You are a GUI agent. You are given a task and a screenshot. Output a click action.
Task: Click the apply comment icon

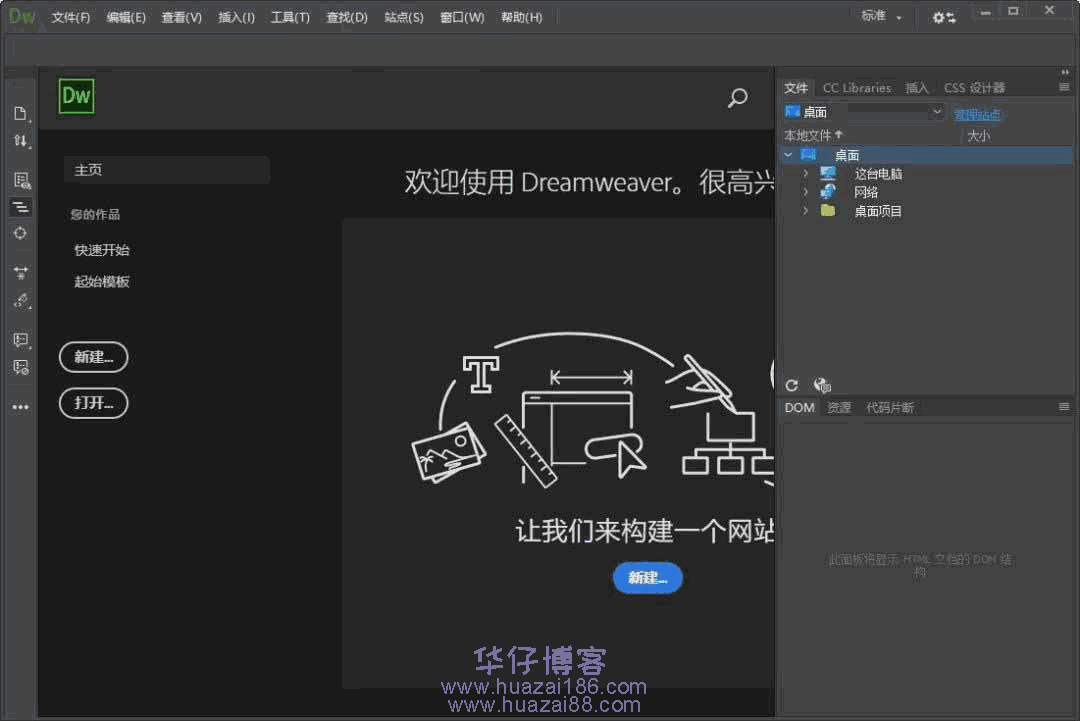click(21, 339)
